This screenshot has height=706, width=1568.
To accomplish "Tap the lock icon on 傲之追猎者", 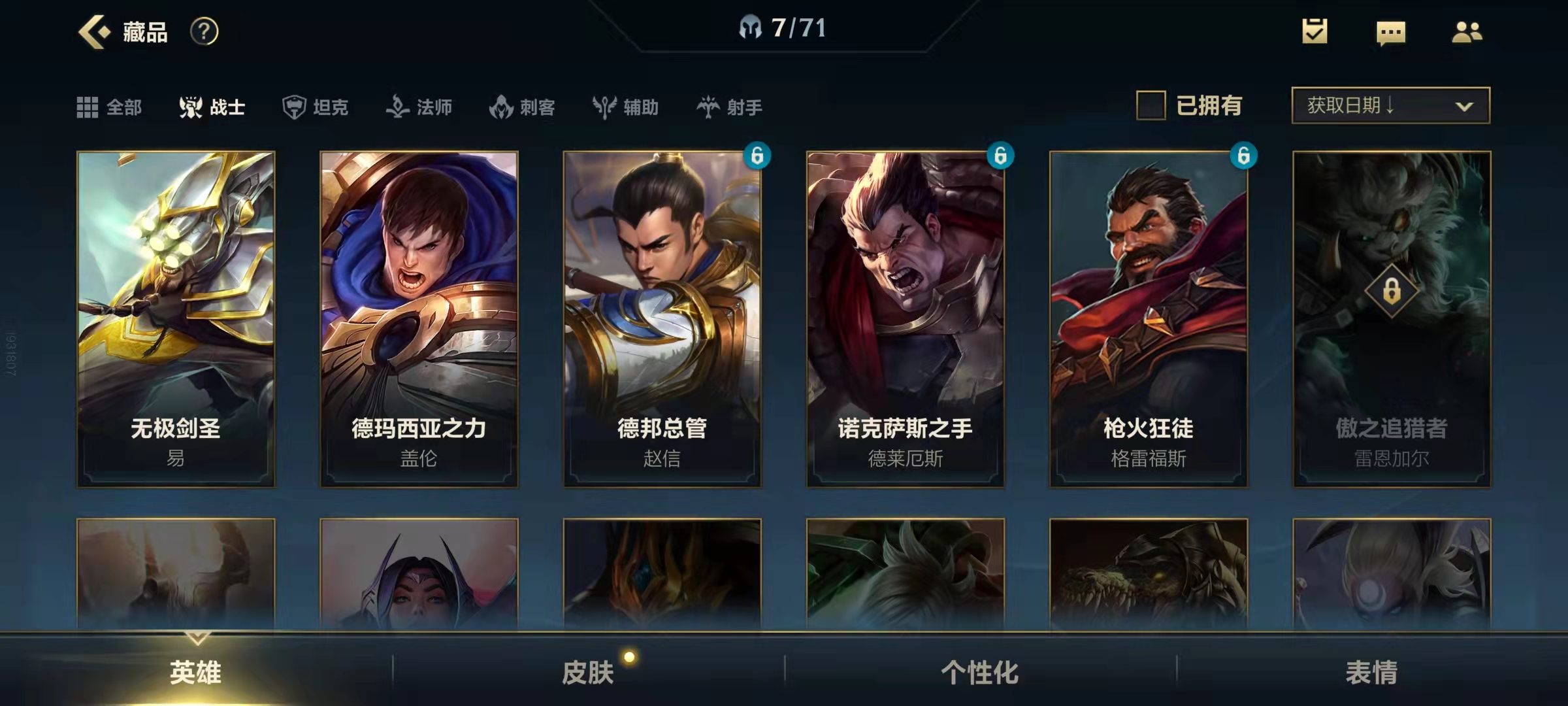I will [x=1392, y=290].
